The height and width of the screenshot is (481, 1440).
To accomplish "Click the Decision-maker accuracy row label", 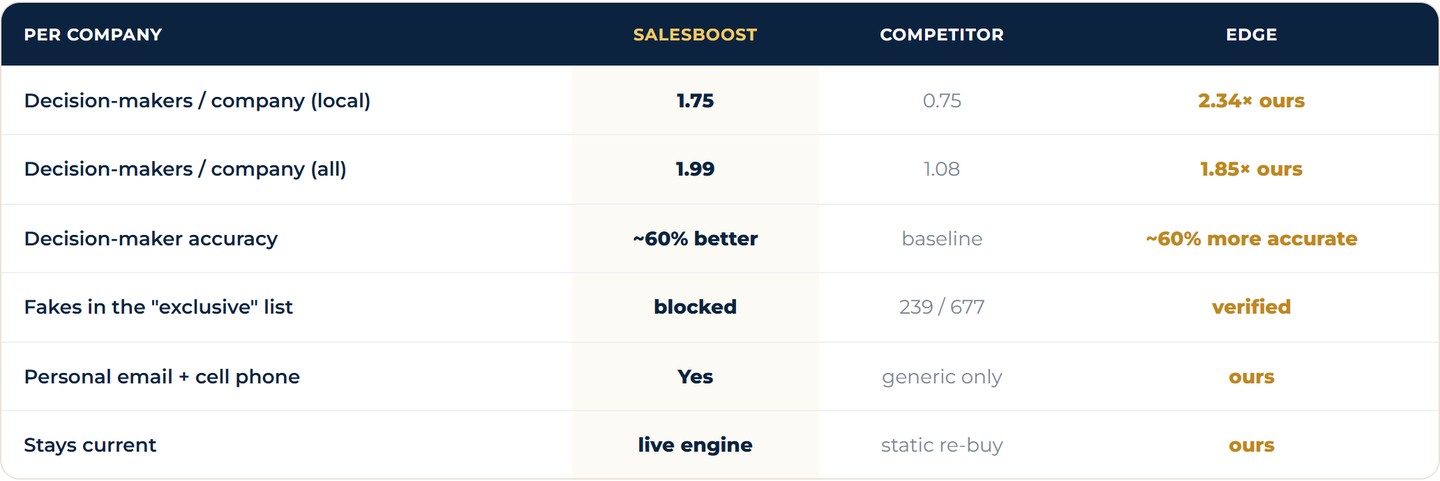I will point(151,239).
